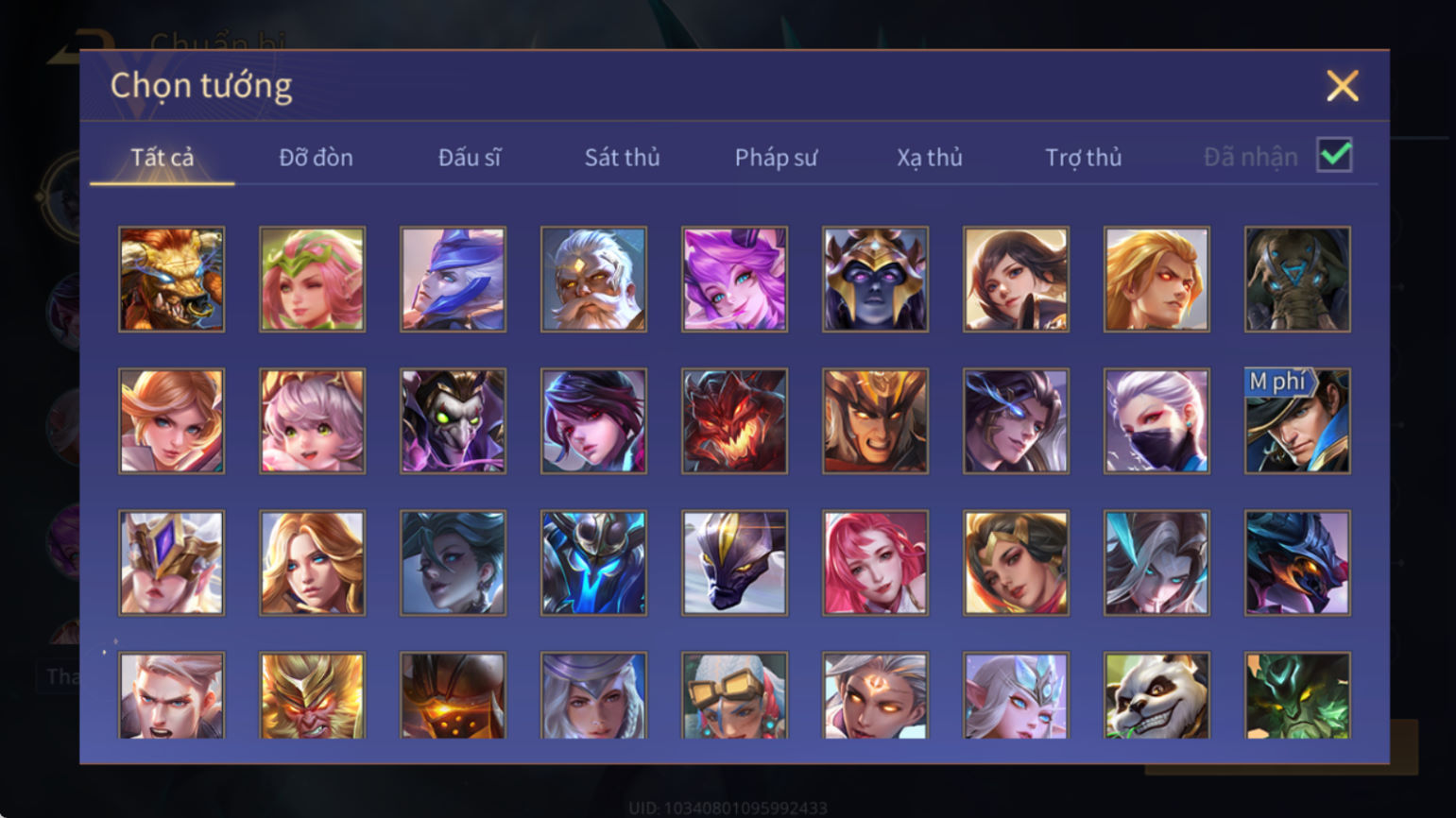Pick the hero with black face mask
This screenshot has height=818, width=1456.
click(x=1156, y=421)
